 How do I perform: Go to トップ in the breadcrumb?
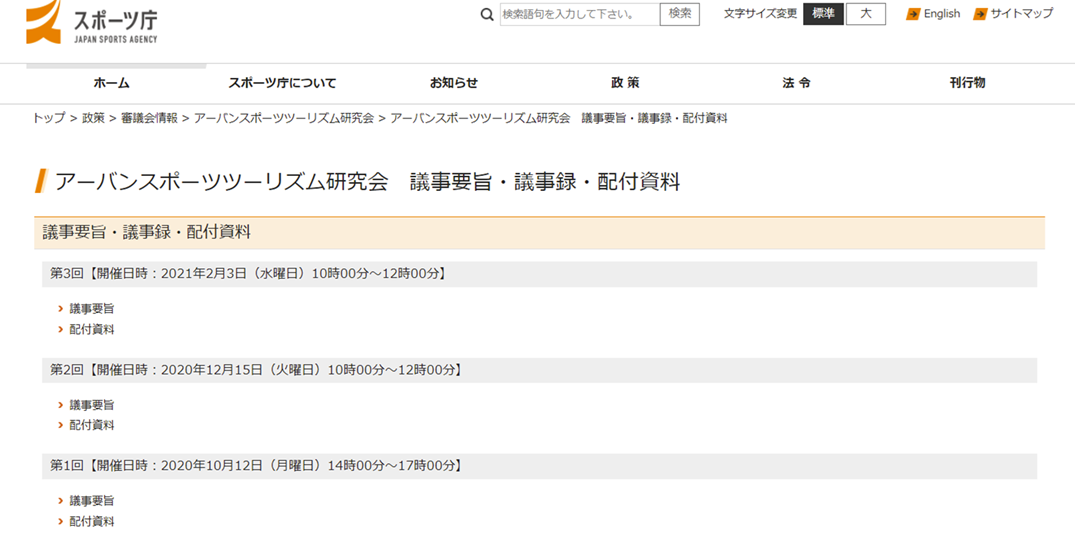pos(49,119)
